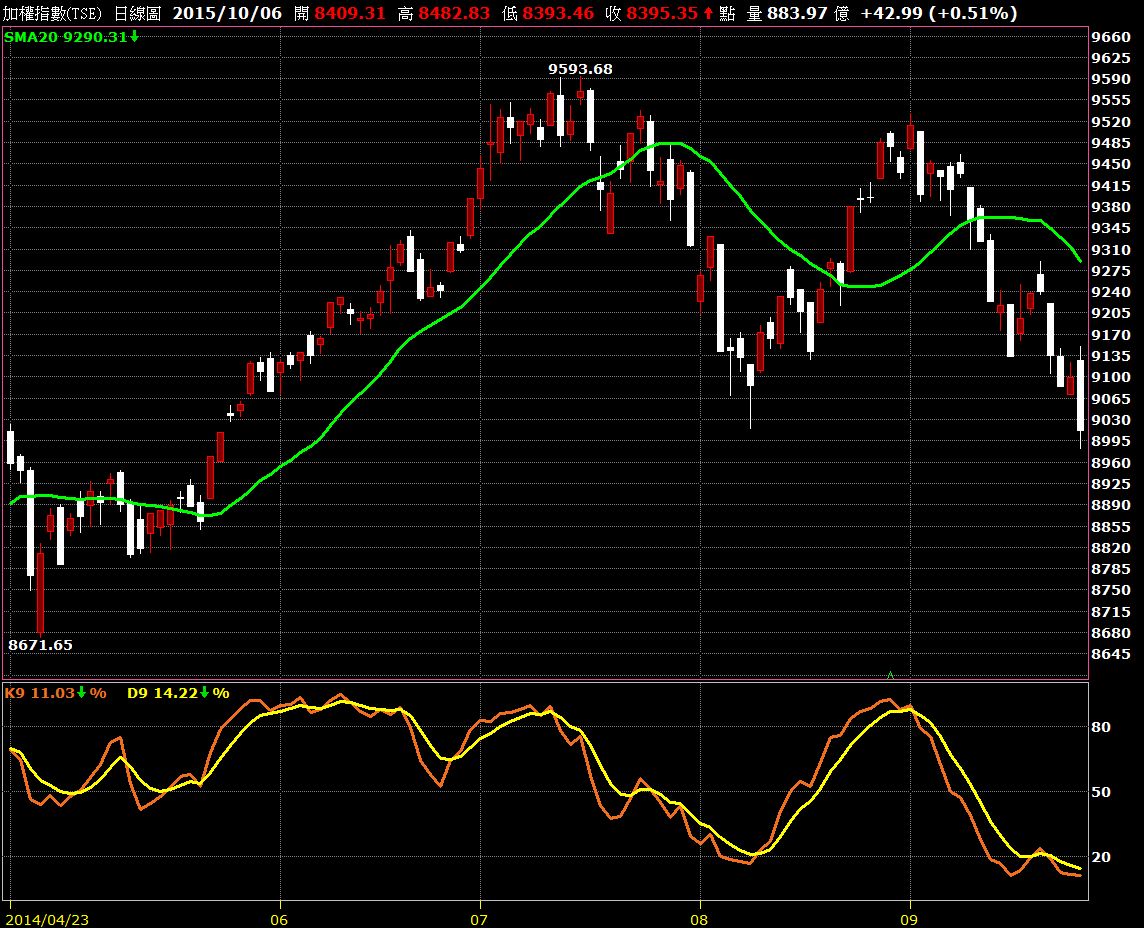Viewport: 1144px width, 928px height.
Task: Click the 9450 price axis label
Action: click(x=1111, y=164)
